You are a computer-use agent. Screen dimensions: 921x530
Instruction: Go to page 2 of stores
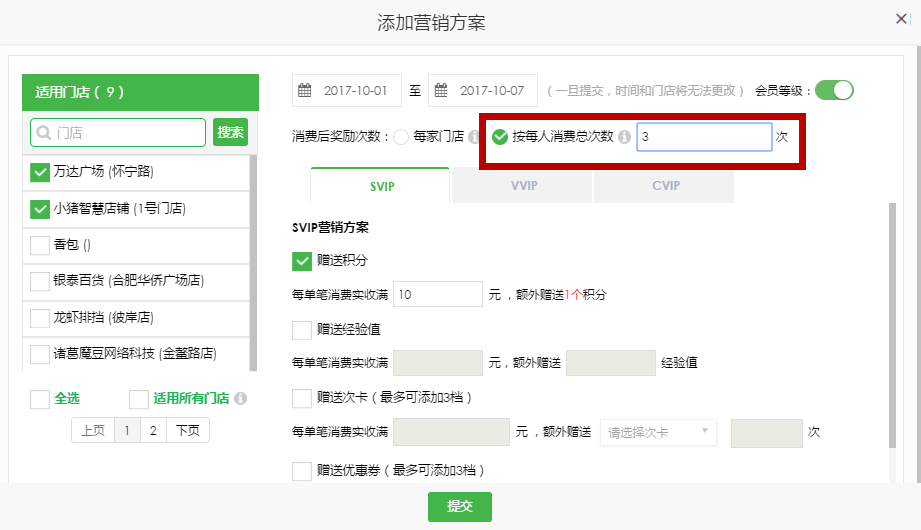tap(153, 431)
